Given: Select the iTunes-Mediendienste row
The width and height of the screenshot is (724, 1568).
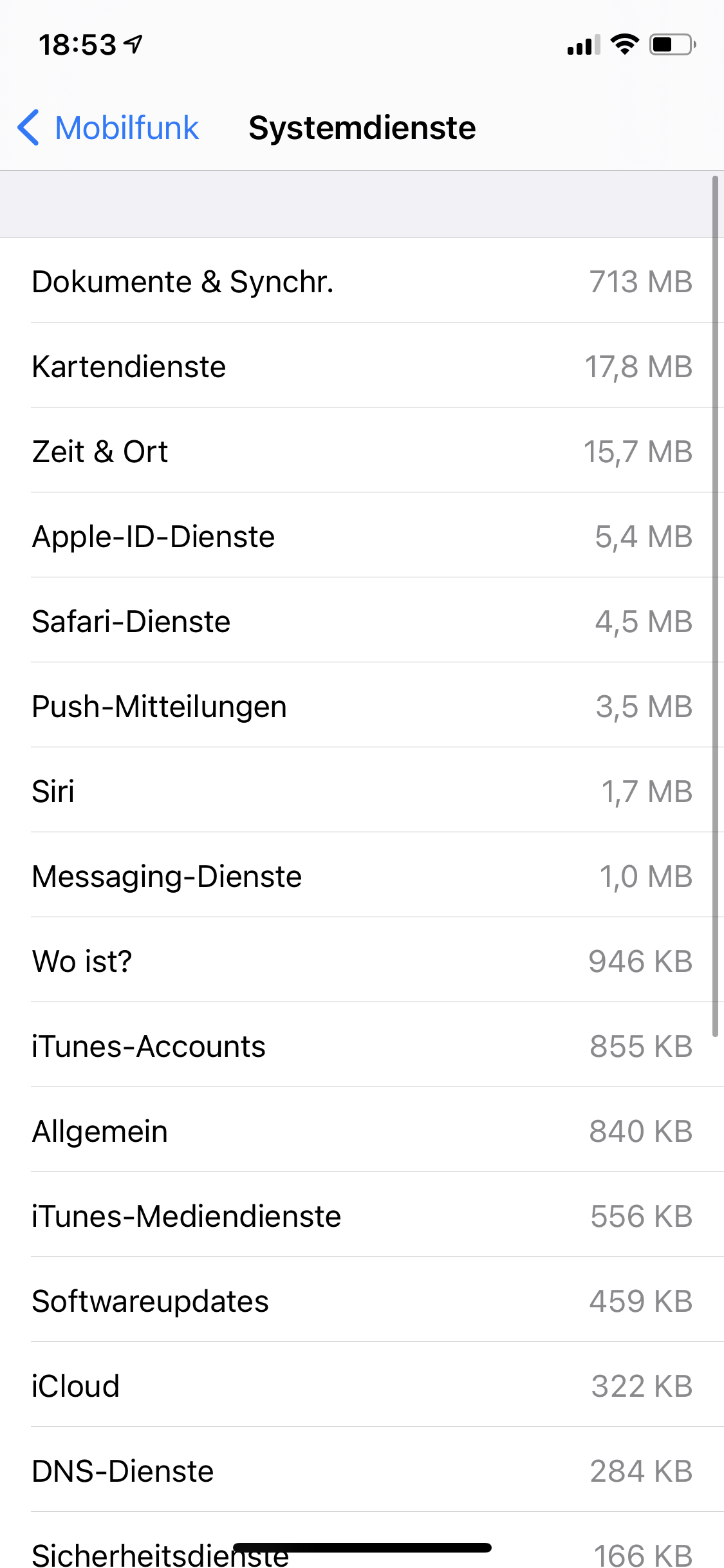Looking at the screenshot, I should click(362, 1216).
